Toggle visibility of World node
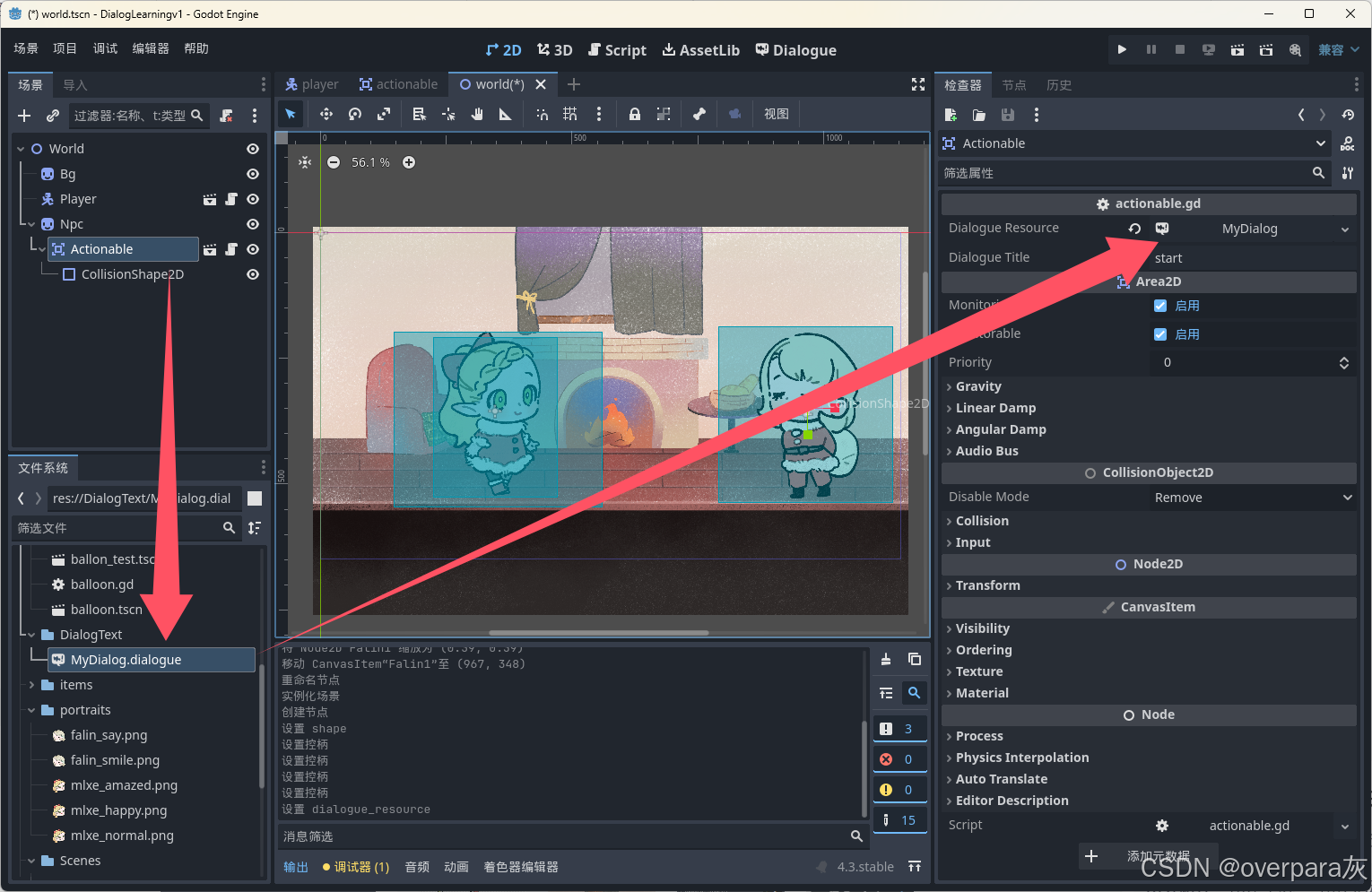Image resolution: width=1372 pixels, height=892 pixels. click(253, 149)
